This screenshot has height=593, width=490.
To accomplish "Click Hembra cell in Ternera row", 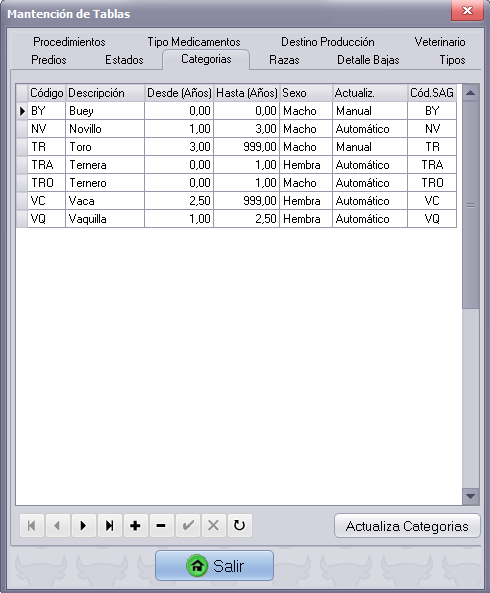I will (x=306, y=165).
